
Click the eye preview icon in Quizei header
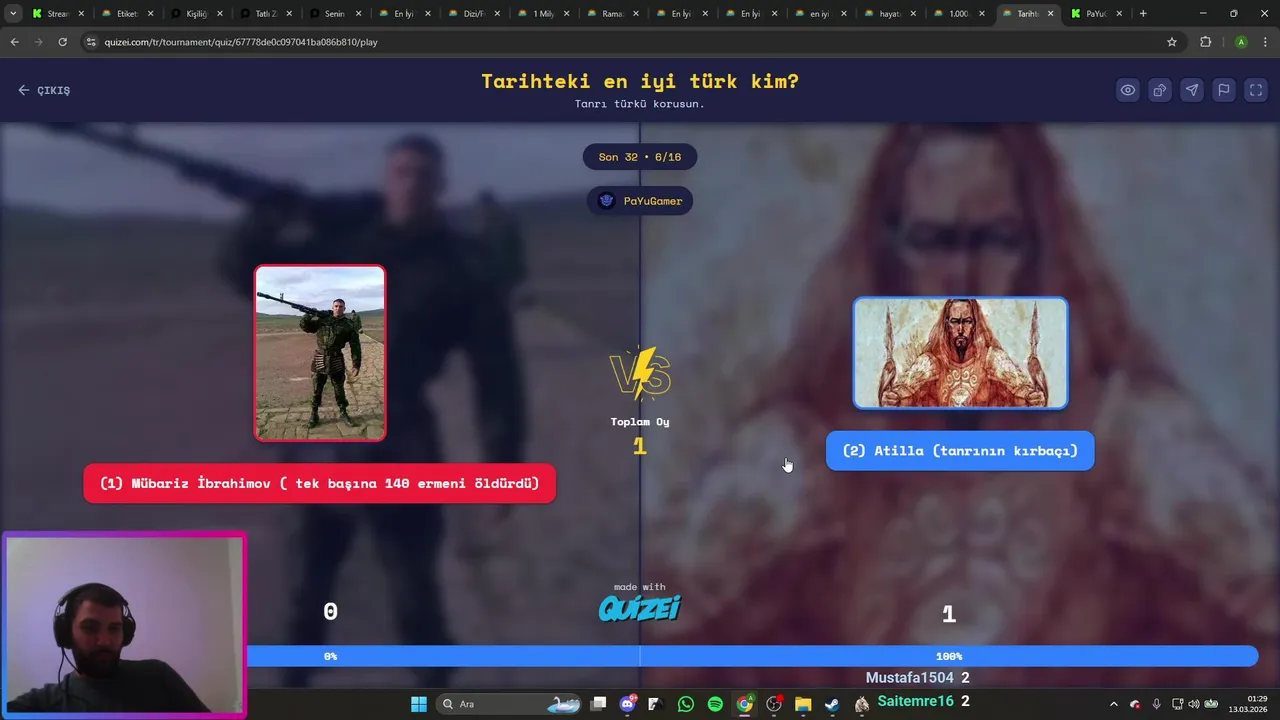(1128, 90)
